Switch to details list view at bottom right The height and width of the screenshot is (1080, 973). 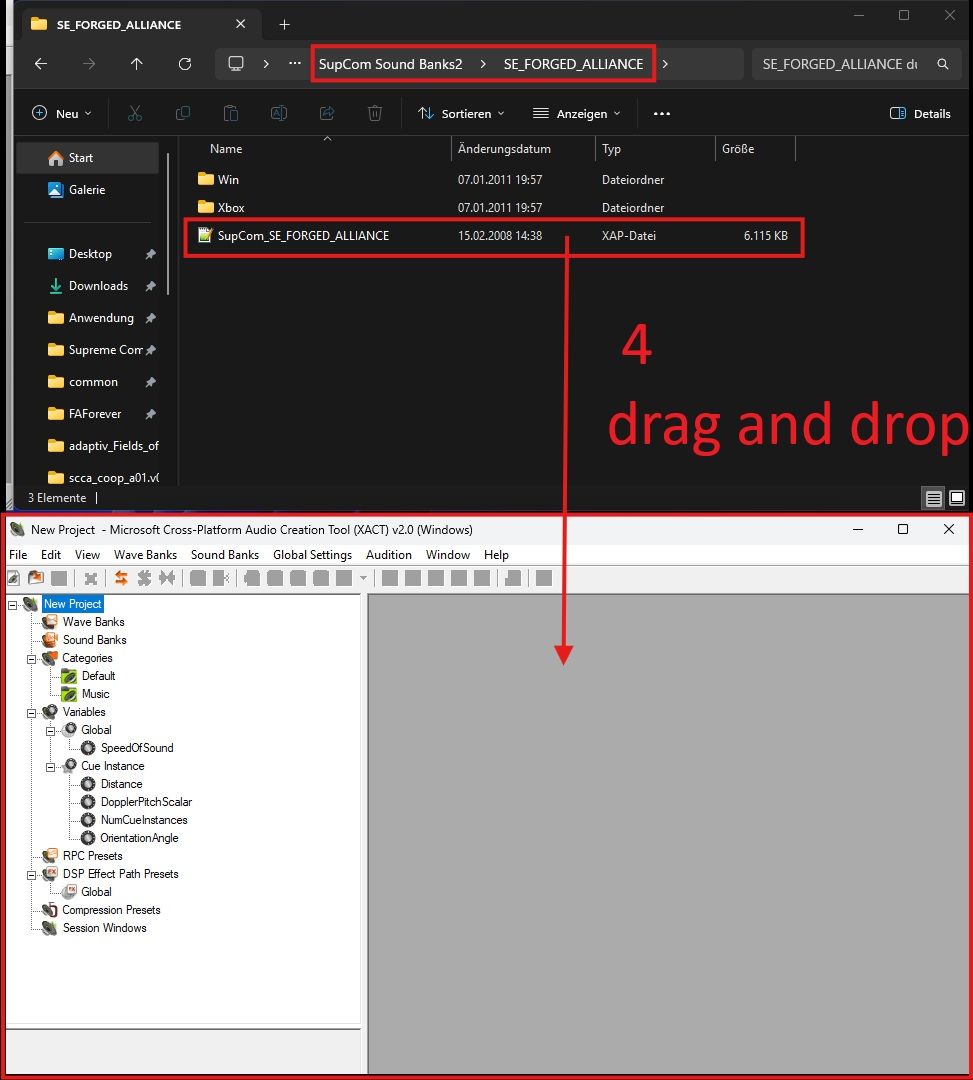[933, 498]
